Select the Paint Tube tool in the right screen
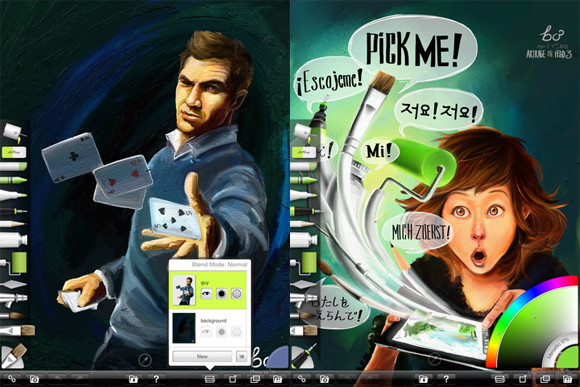Screen dimensions: 580x387 click(304, 240)
